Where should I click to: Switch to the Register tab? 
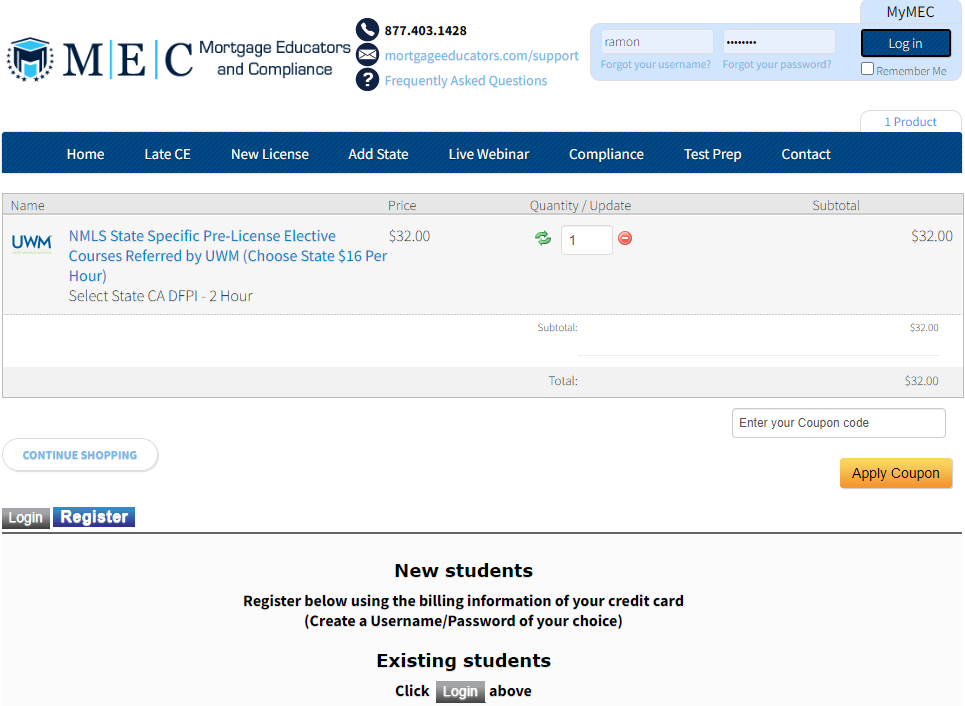[94, 517]
